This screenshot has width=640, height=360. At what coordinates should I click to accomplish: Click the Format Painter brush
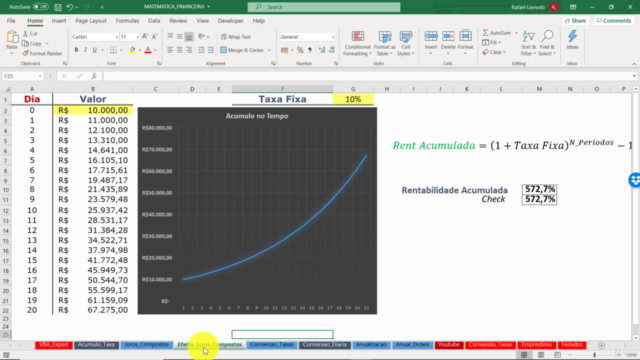click(x=25, y=53)
